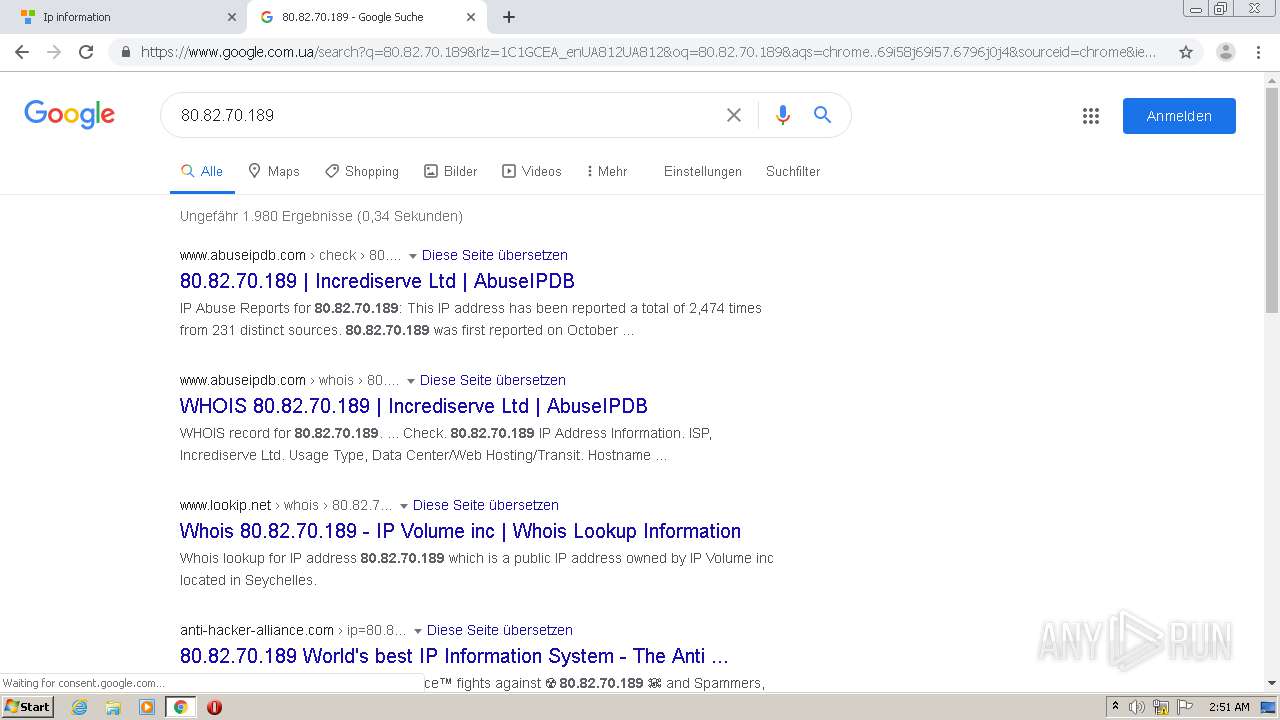Switch to the Bilder tab
This screenshot has width=1280, height=720.
(451, 171)
